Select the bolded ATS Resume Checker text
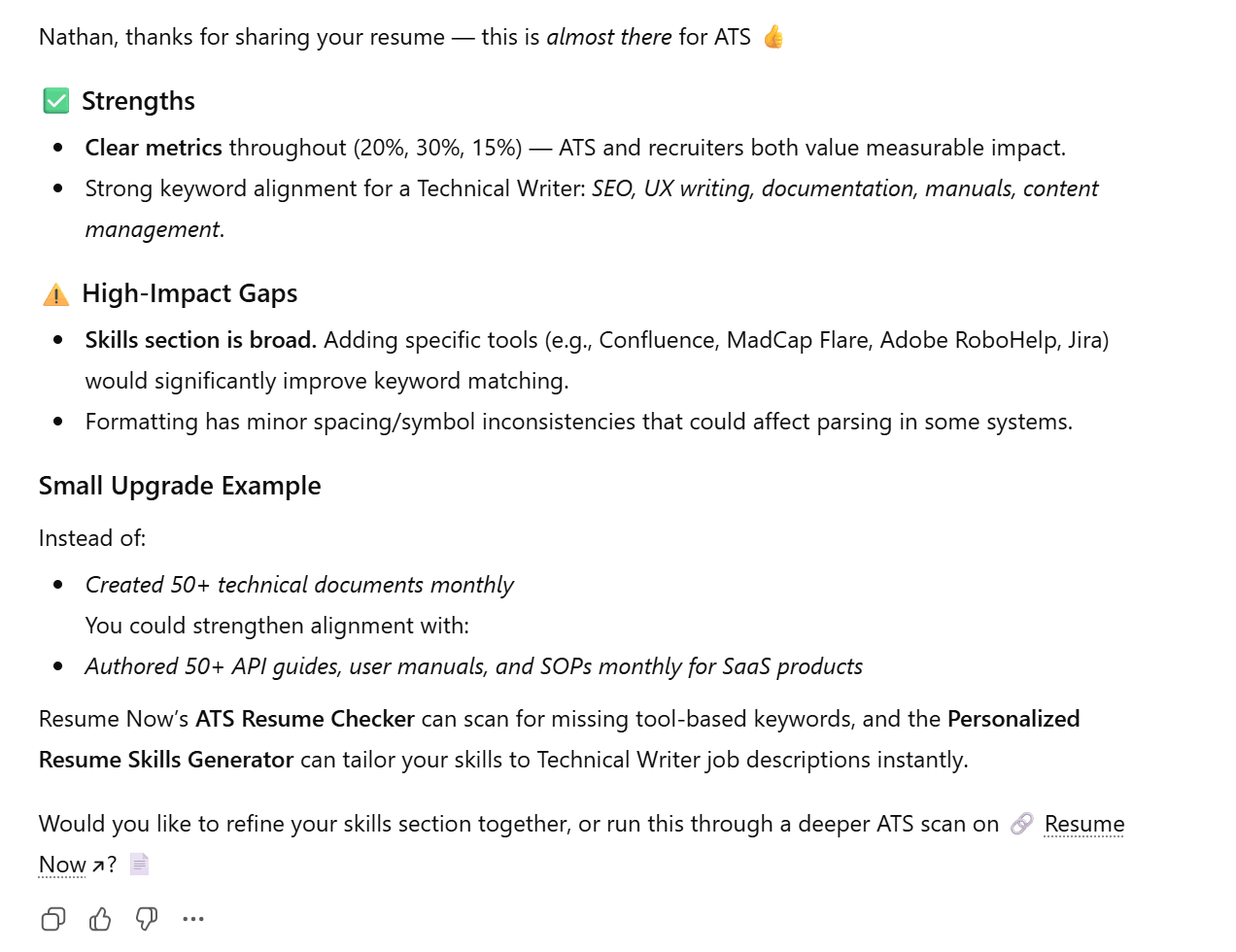The image size is (1236, 952). pyautogui.click(x=304, y=719)
